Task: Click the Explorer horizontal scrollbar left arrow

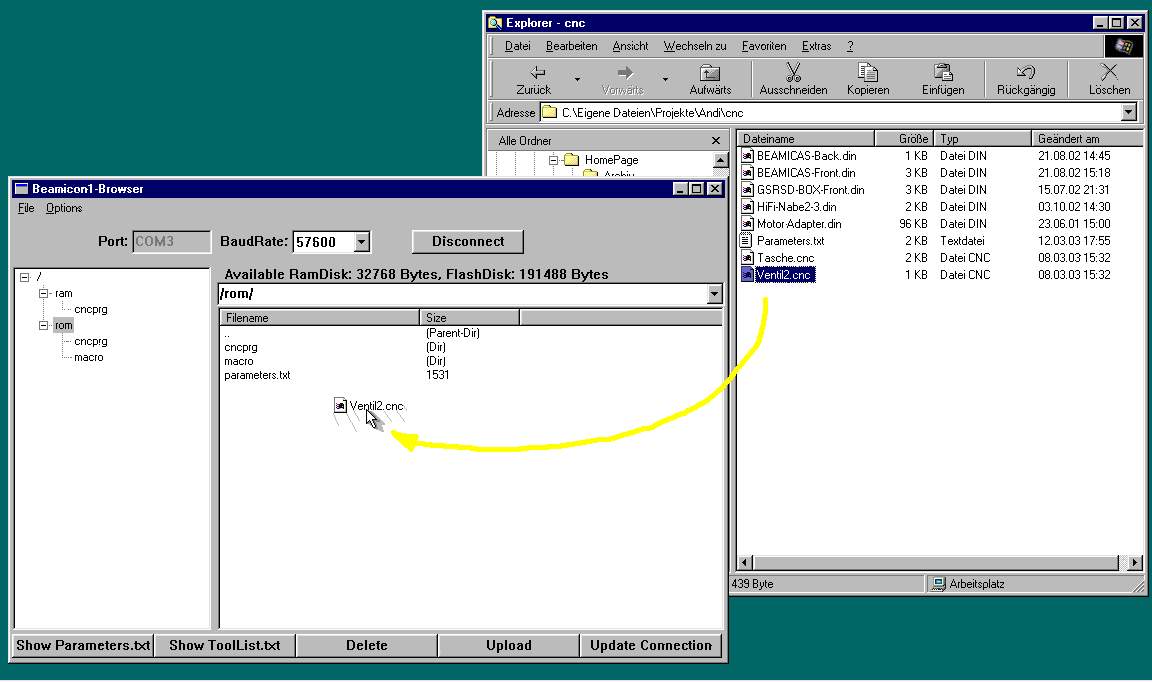Action: click(x=745, y=563)
